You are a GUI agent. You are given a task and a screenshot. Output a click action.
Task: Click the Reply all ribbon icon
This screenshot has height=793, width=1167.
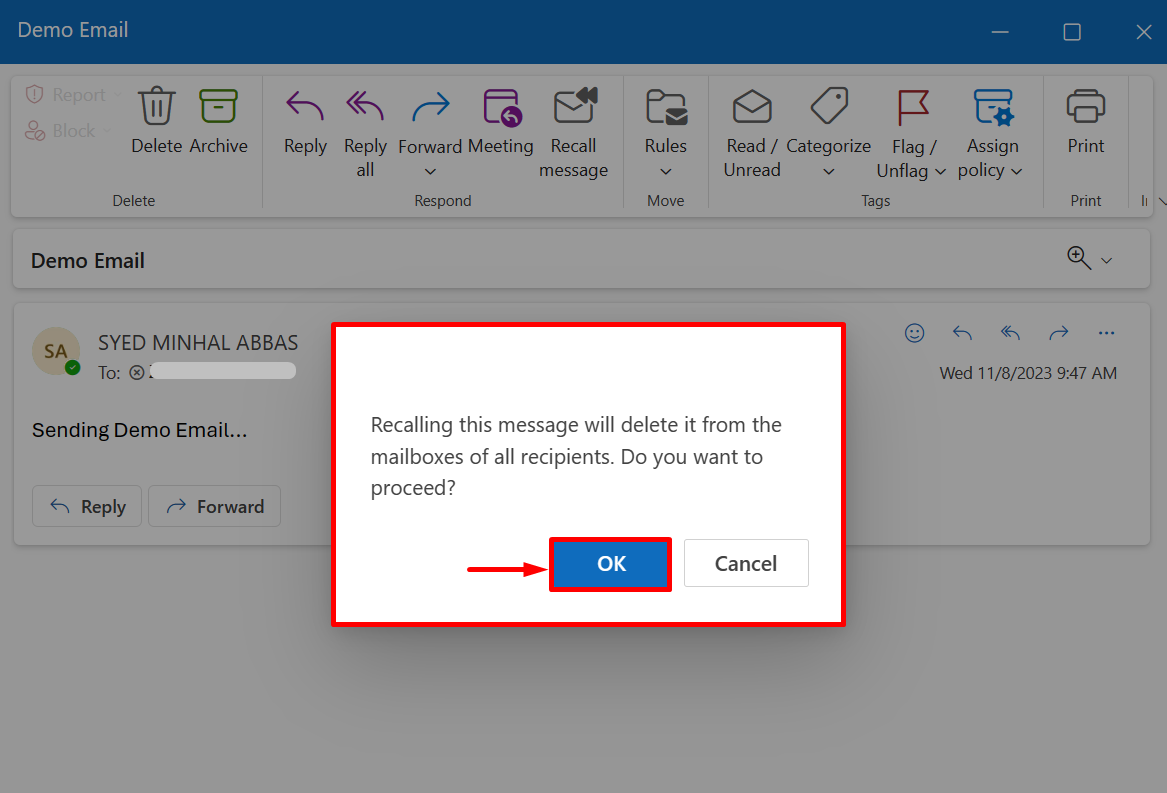coord(365,106)
